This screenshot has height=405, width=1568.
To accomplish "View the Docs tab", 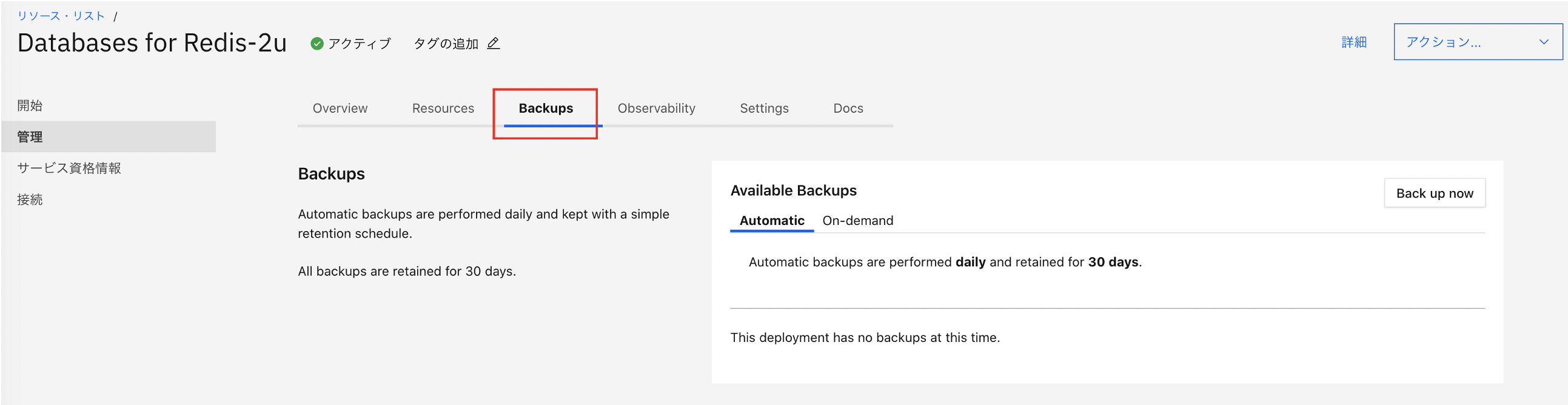I will pyautogui.click(x=847, y=109).
